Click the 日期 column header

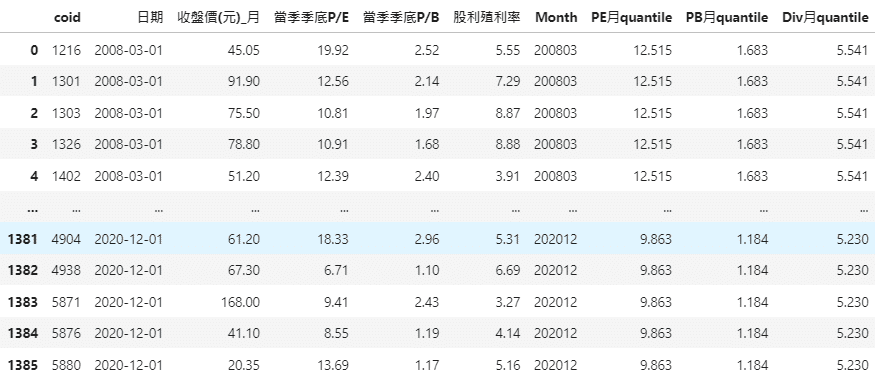[150, 17]
